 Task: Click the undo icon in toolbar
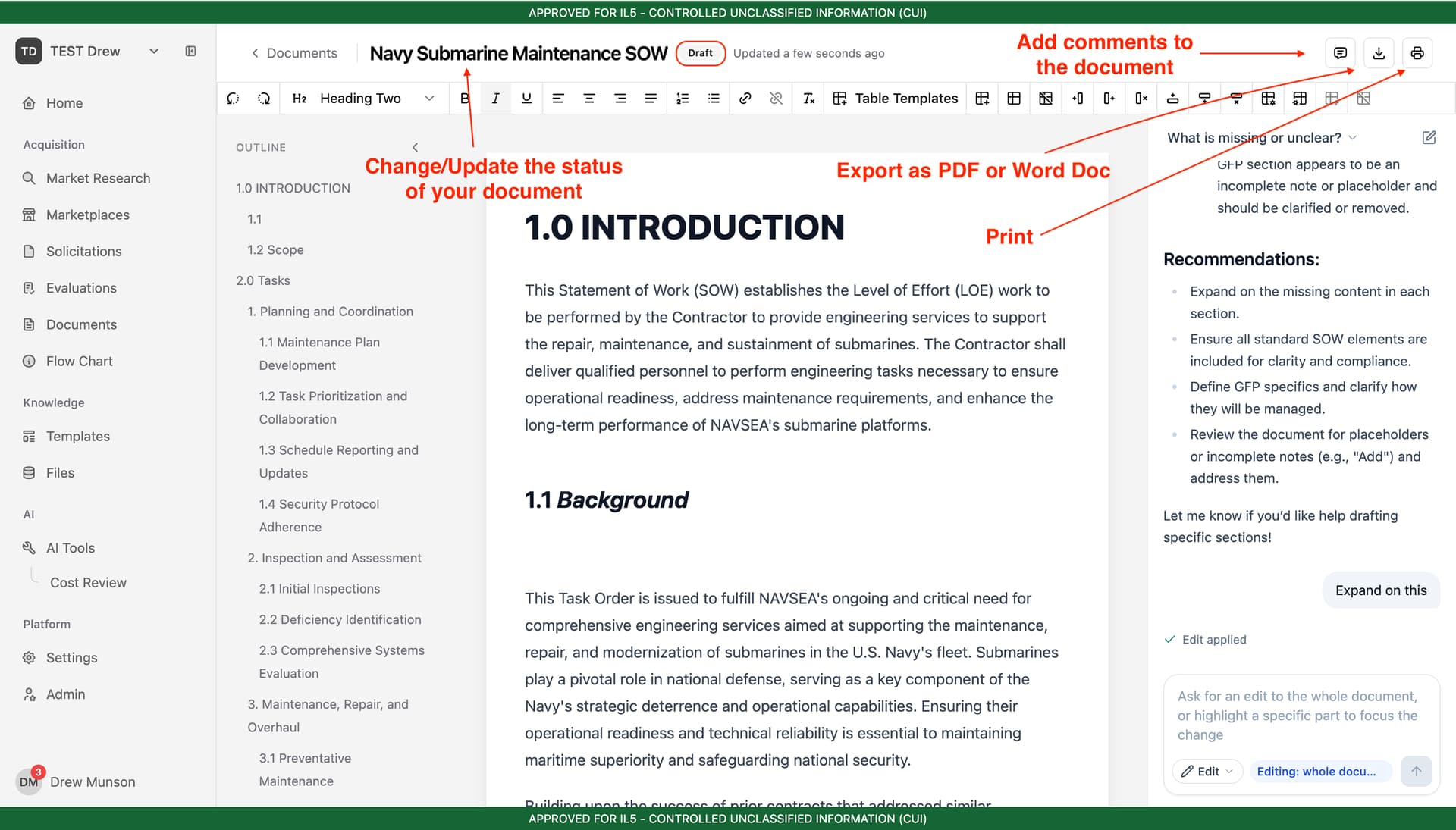pos(233,99)
